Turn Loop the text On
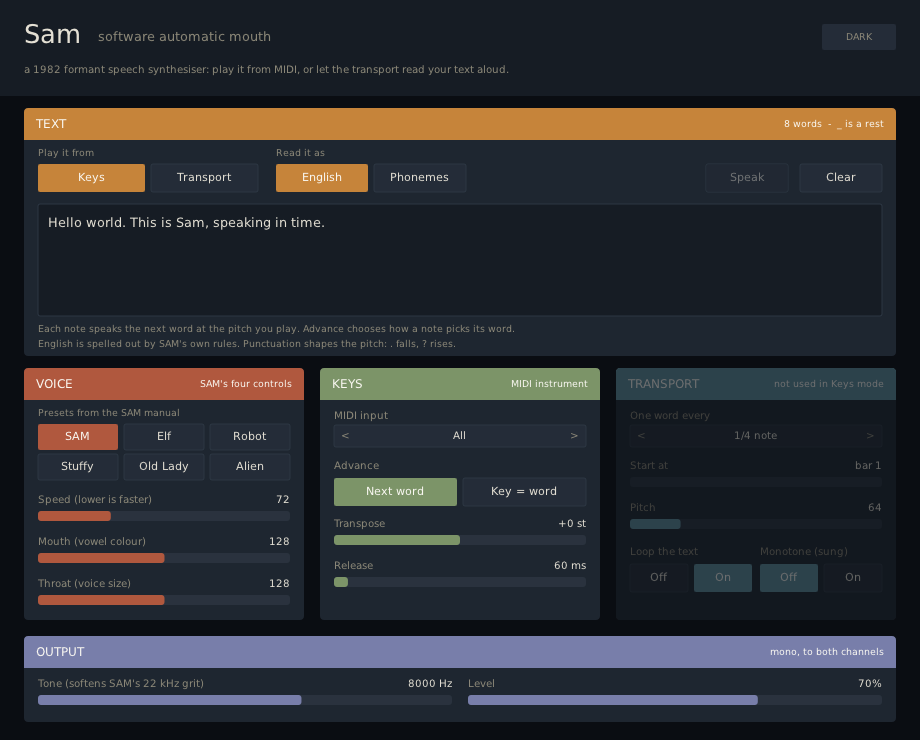Viewport: 920px width, 740px height. [723, 577]
